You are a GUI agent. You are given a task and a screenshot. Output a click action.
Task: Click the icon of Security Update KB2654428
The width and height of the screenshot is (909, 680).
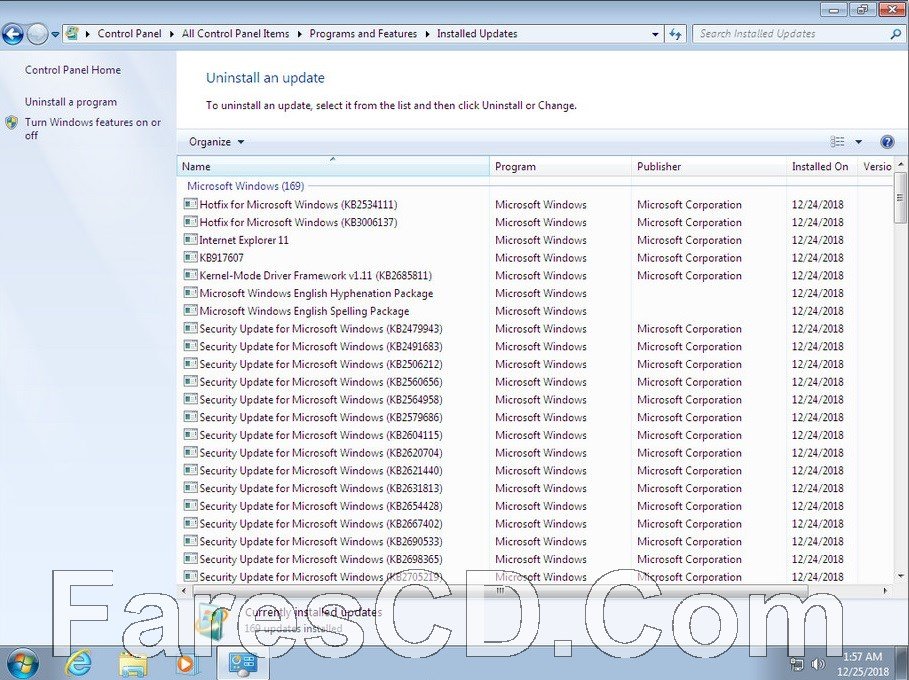(190, 506)
